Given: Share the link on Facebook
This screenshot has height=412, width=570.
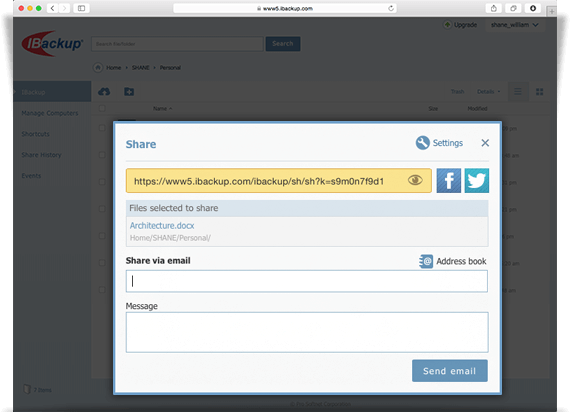Looking at the screenshot, I should coord(449,180).
